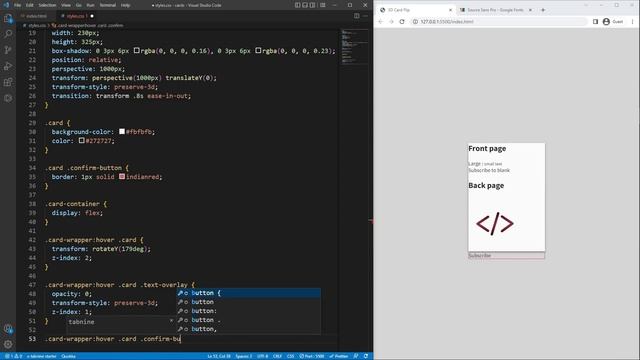Click the #272727 color swatch on line 31
The width and height of the screenshot is (640, 360).
coord(81,140)
